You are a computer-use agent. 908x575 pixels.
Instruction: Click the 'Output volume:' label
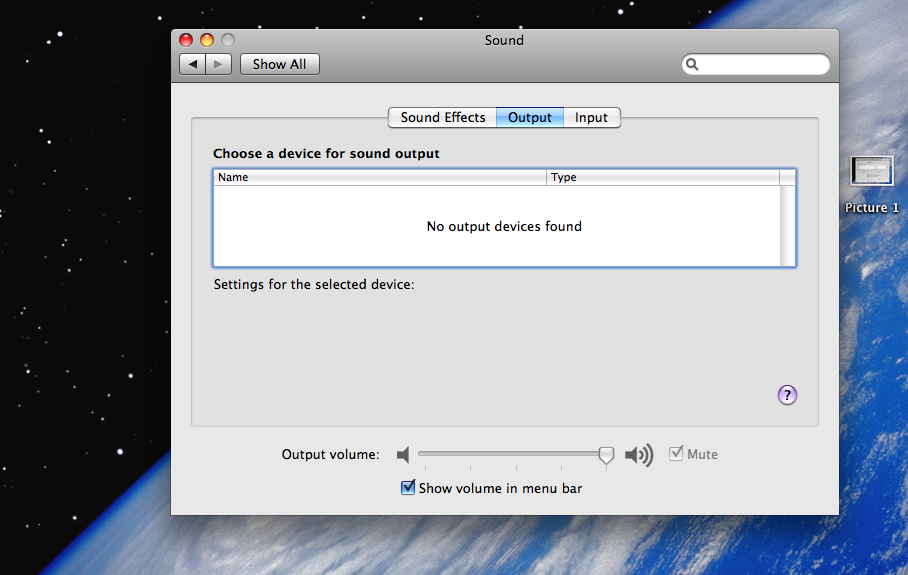(330, 455)
